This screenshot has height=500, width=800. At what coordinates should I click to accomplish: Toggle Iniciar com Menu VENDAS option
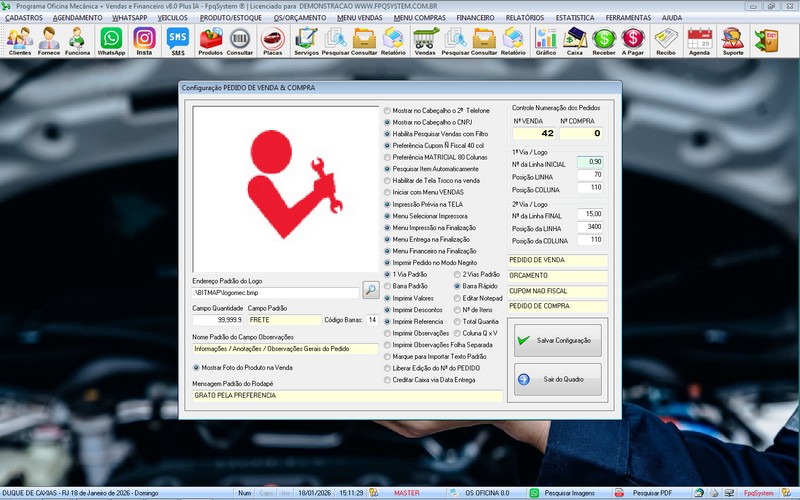click(x=389, y=192)
